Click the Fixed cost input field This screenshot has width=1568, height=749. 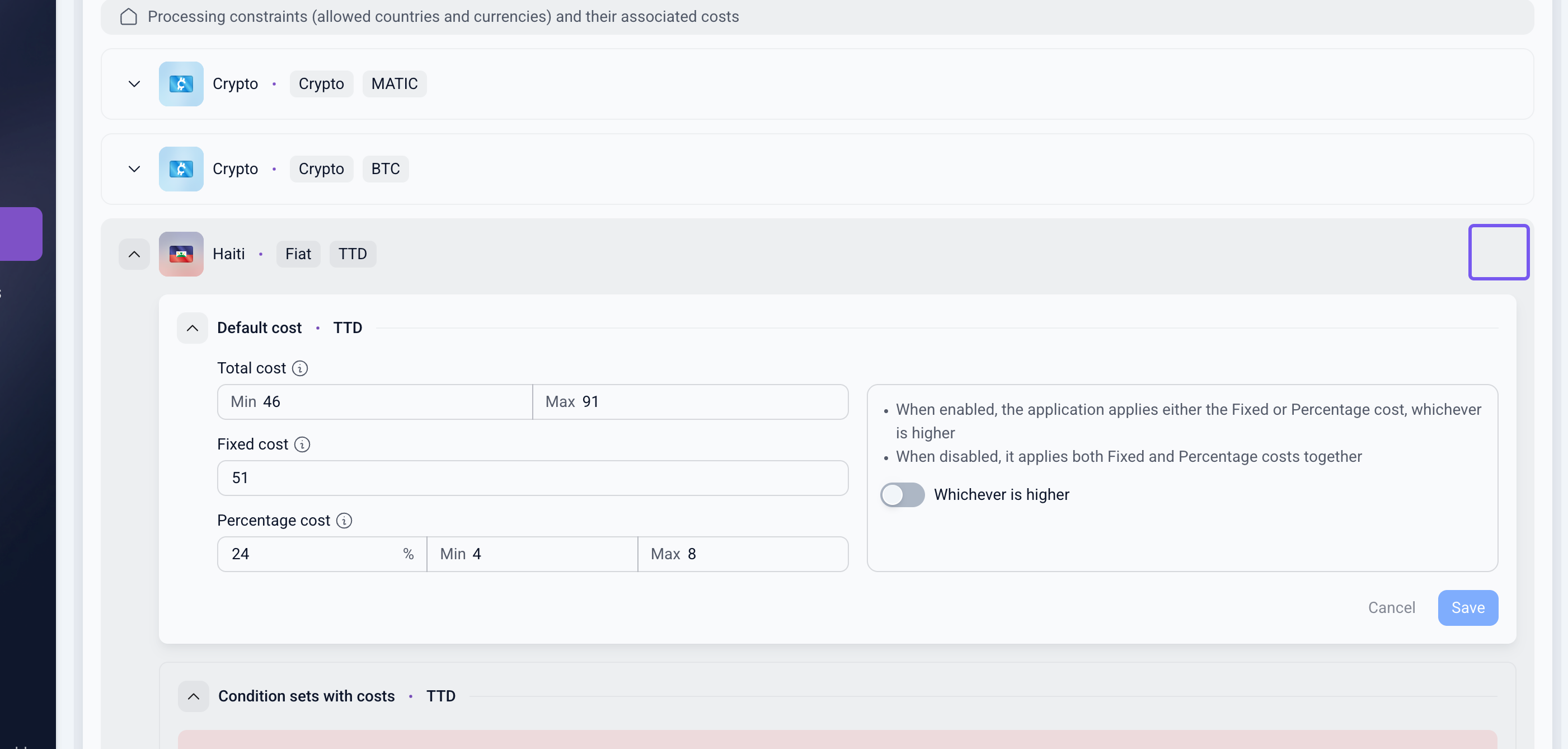pos(533,478)
